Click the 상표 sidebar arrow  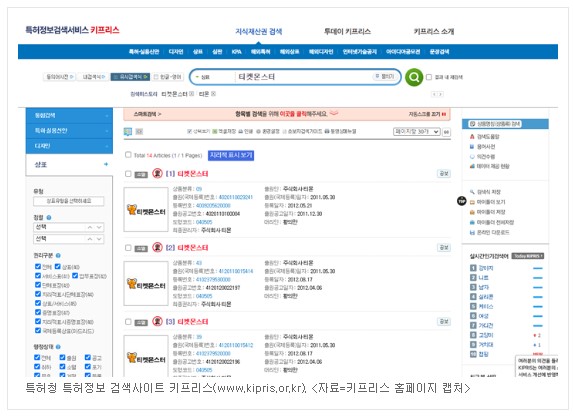(x=106, y=164)
